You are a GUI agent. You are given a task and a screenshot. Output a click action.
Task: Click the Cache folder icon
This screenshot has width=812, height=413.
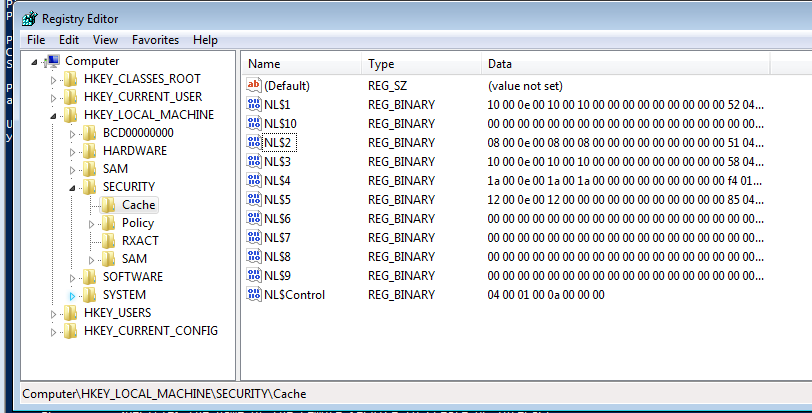[x=108, y=205]
